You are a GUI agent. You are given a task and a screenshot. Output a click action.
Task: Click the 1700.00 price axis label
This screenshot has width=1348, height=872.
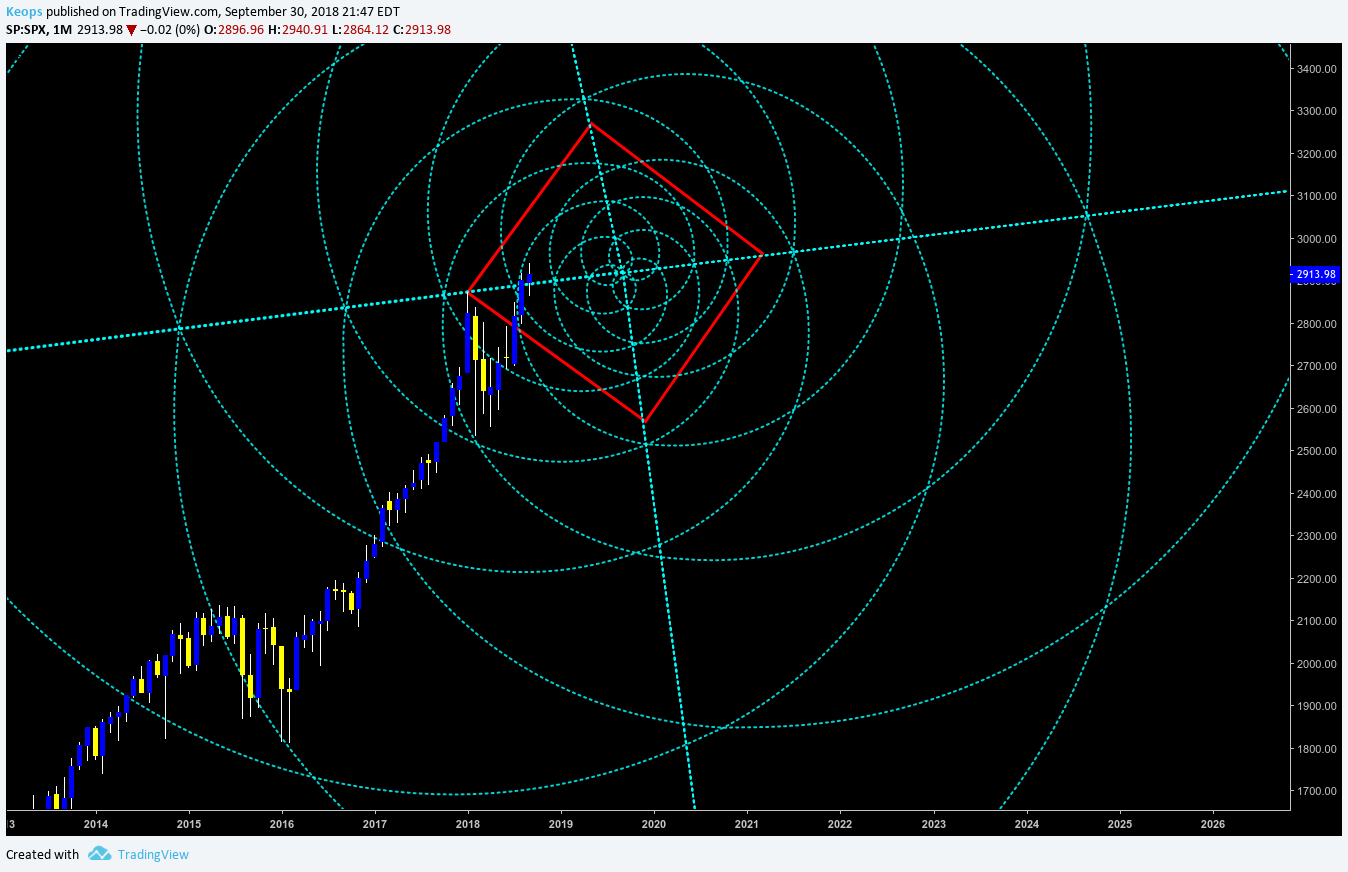coord(1317,791)
